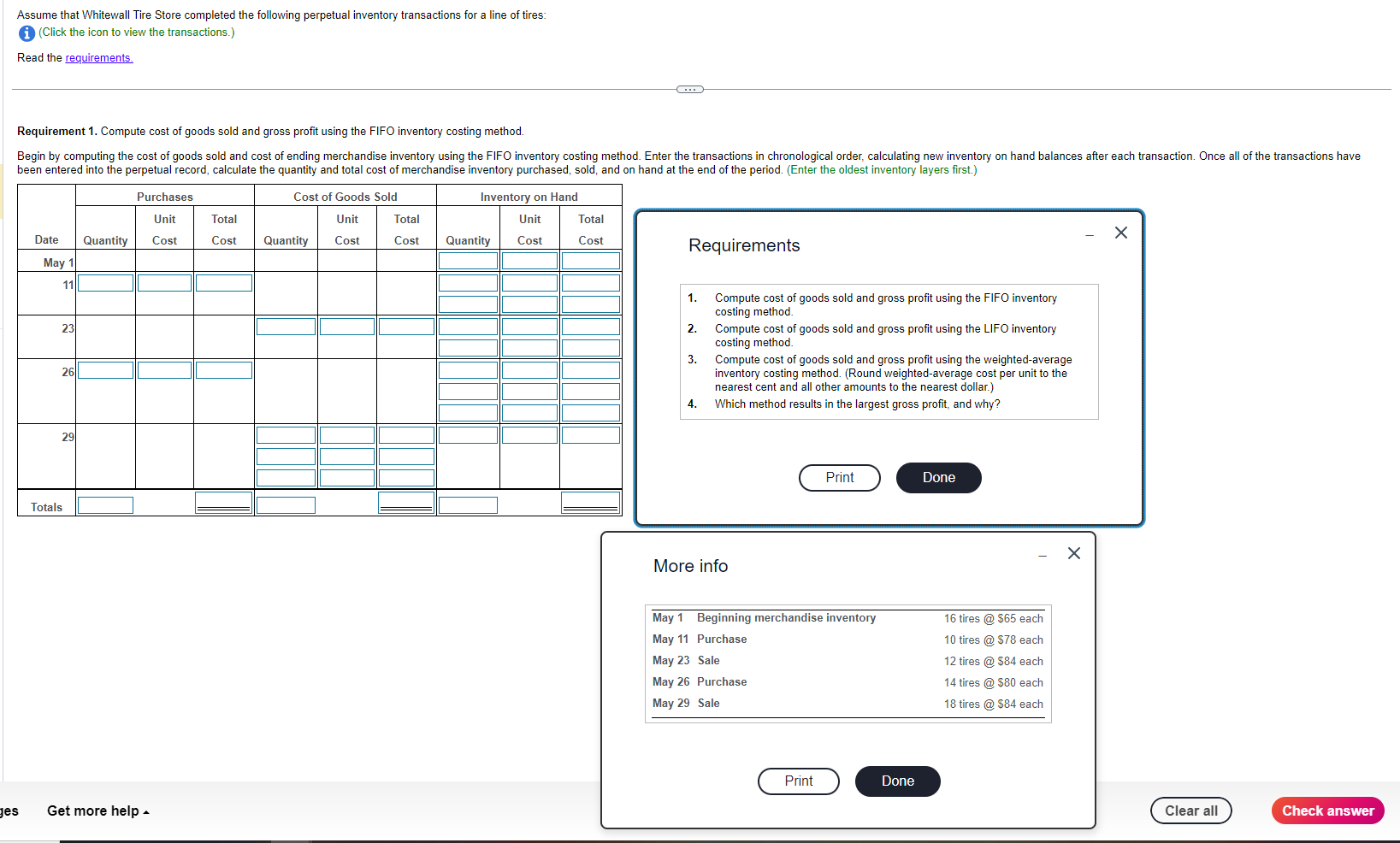Select Totals COGS total cost field

point(406,503)
